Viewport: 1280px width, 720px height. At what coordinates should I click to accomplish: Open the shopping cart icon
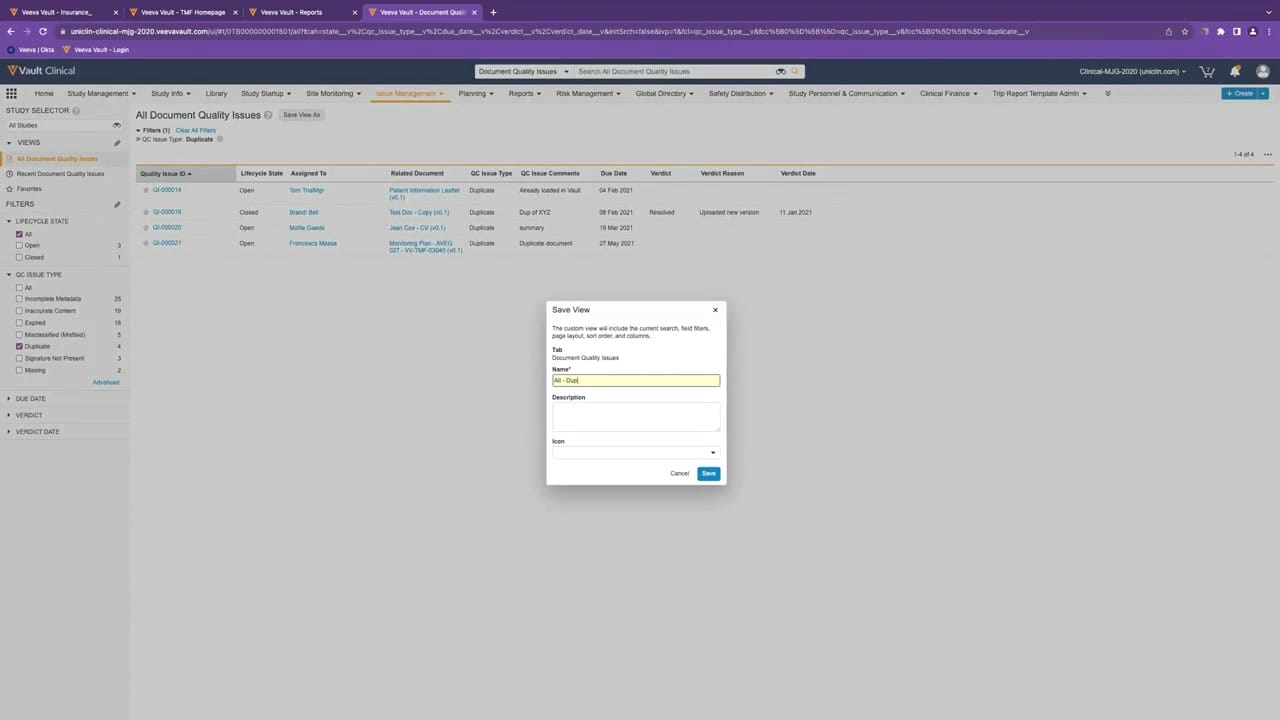[x=1207, y=72]
